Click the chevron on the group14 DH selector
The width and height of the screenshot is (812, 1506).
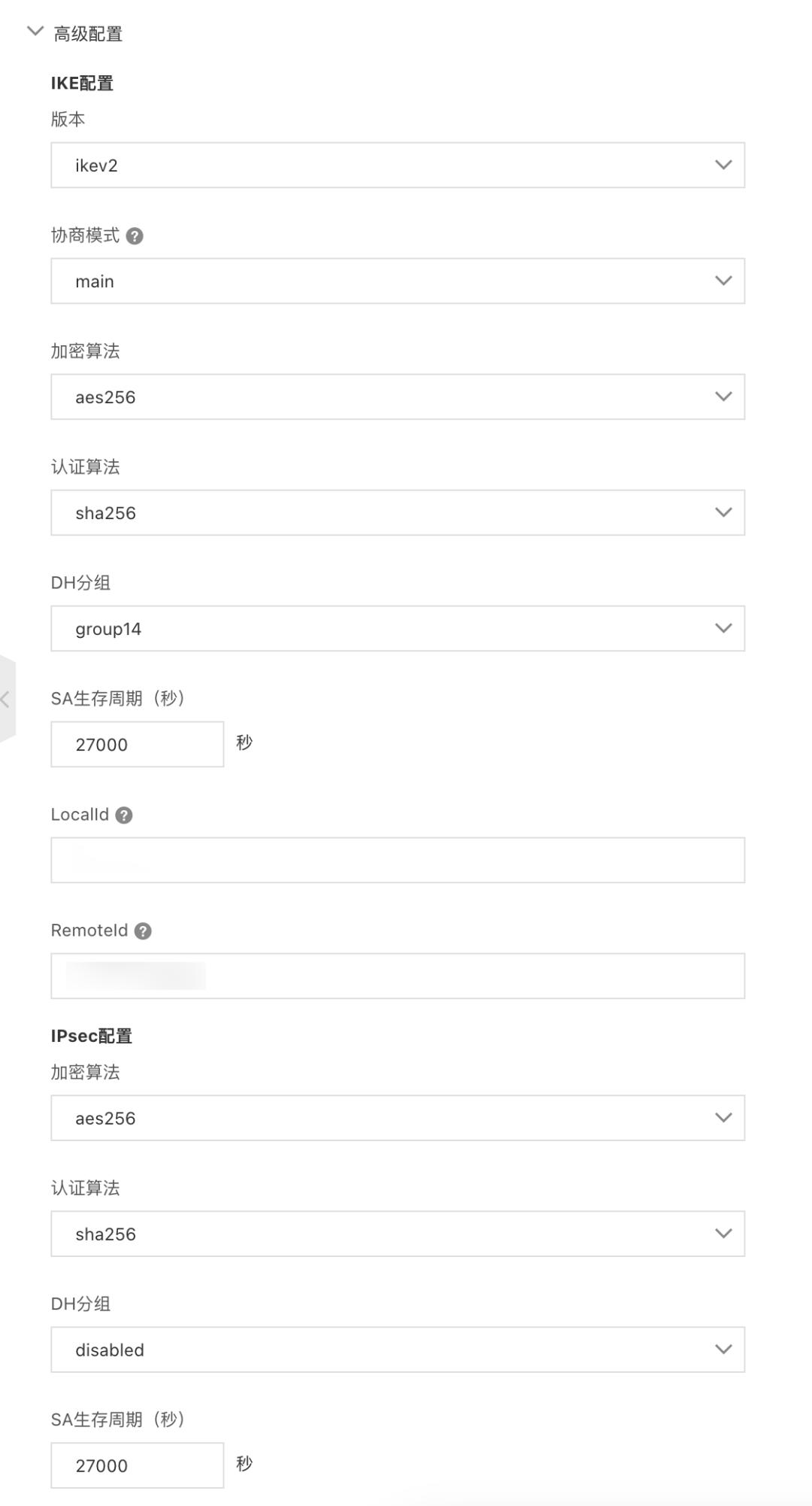tap(723, 628)
